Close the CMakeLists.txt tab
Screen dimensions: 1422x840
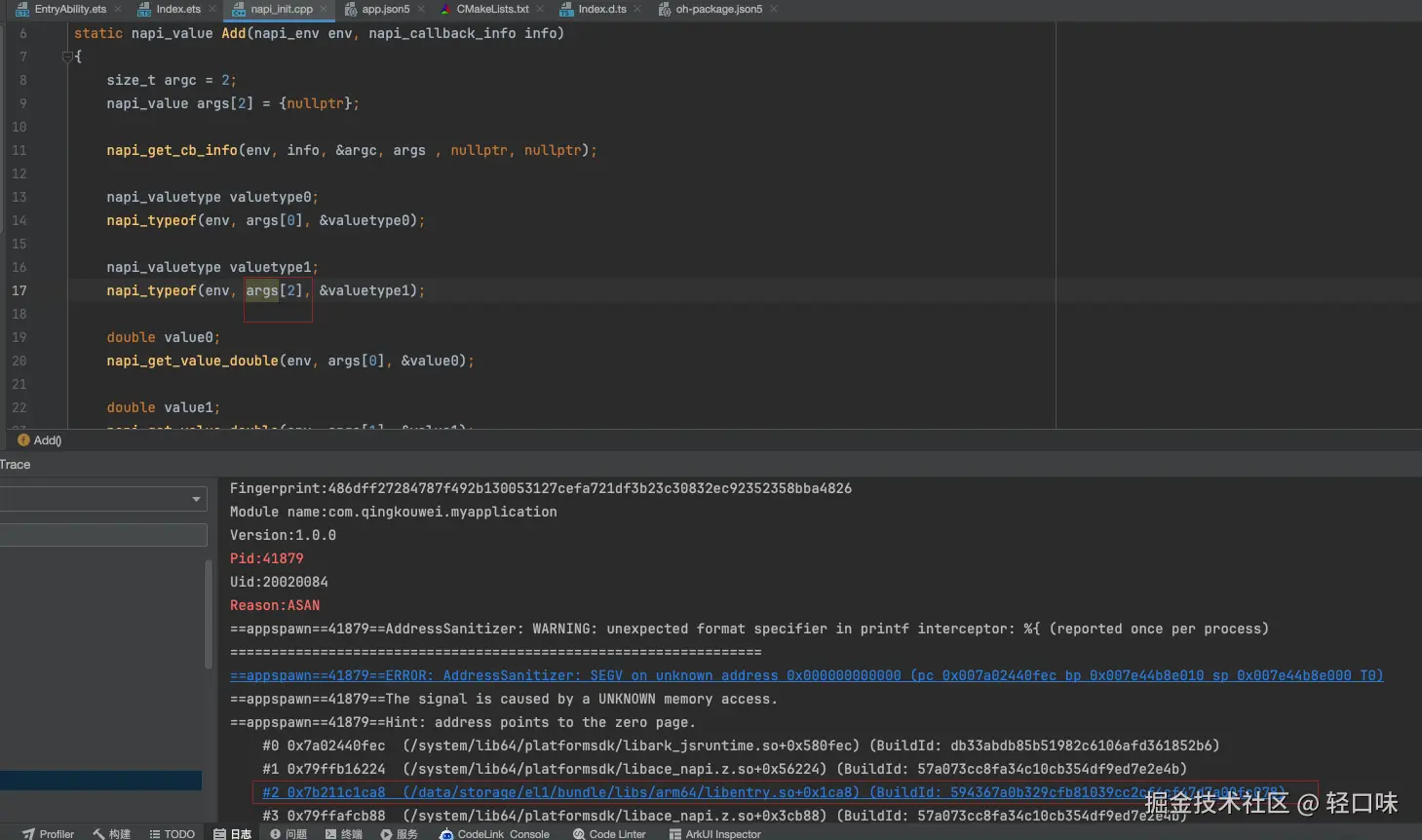click(x=540, y=9)
